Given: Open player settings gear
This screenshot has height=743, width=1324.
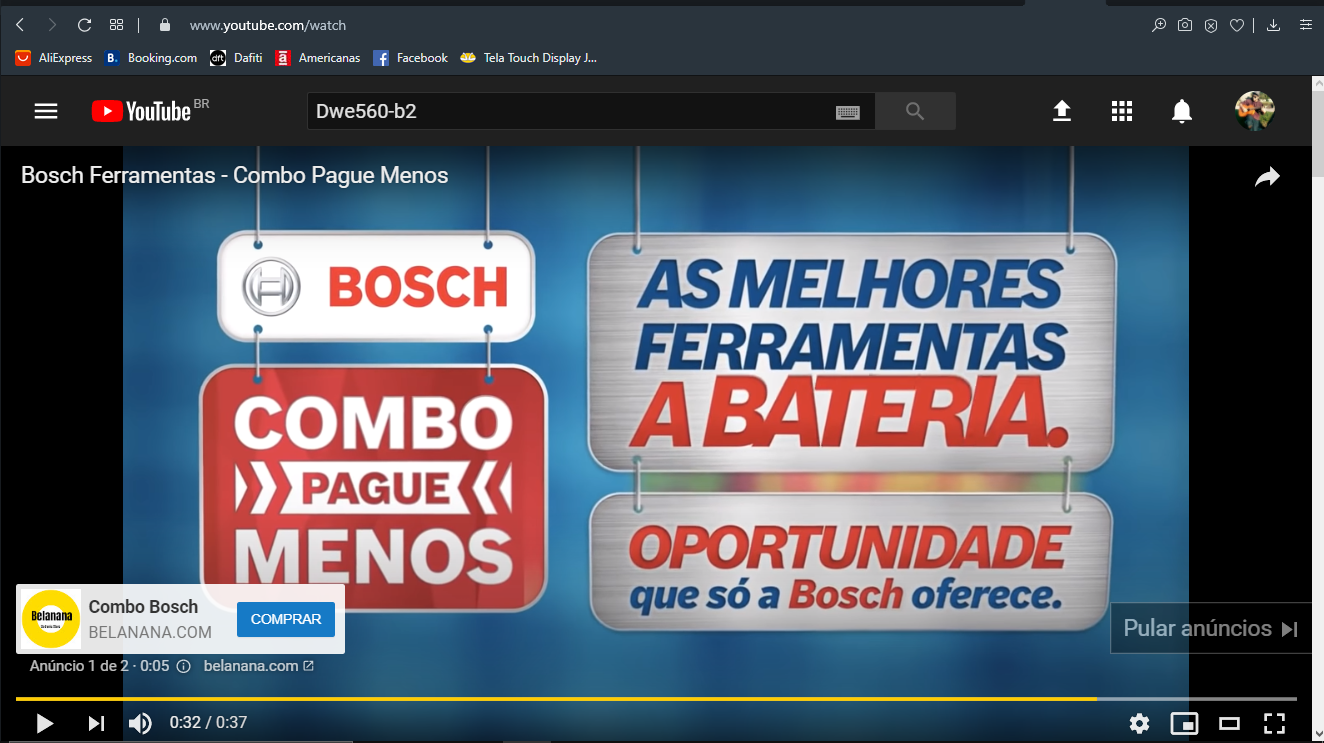Looking at the screenshot, I should [1139, 723].
